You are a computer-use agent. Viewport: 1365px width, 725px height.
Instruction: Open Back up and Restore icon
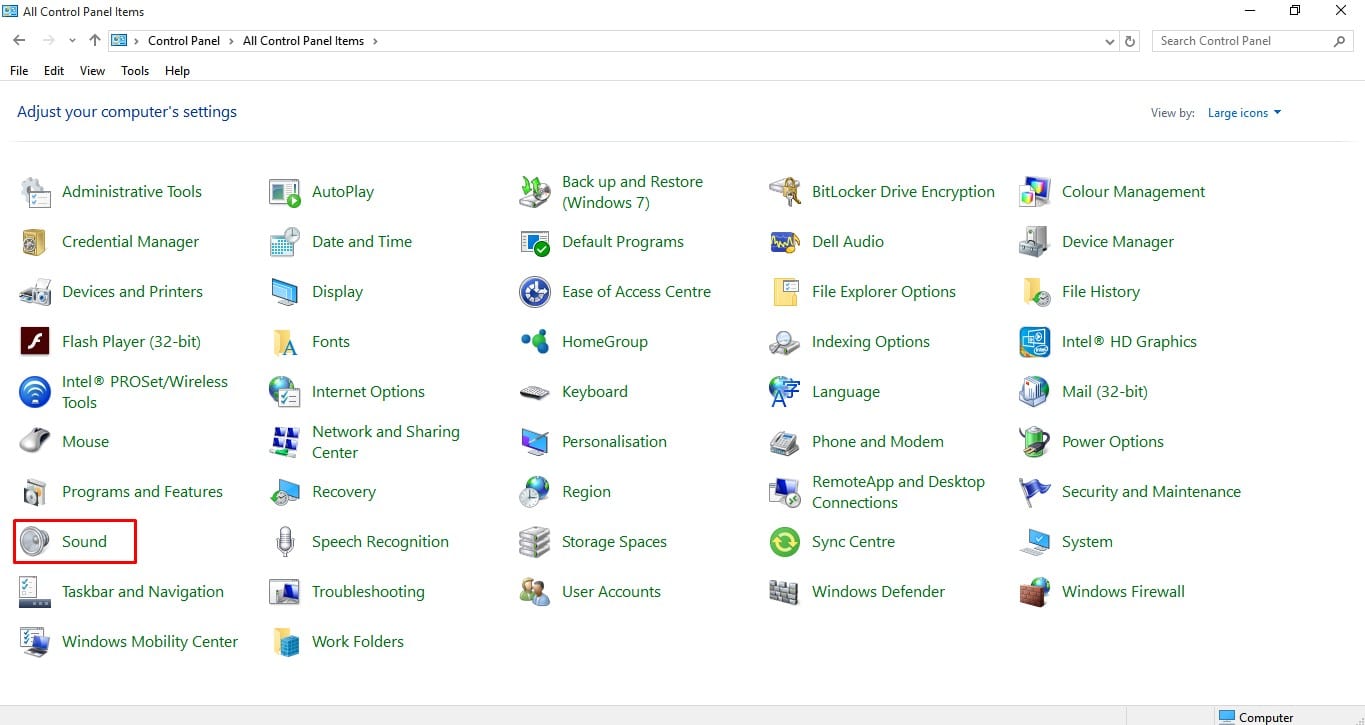coord(535,192)
